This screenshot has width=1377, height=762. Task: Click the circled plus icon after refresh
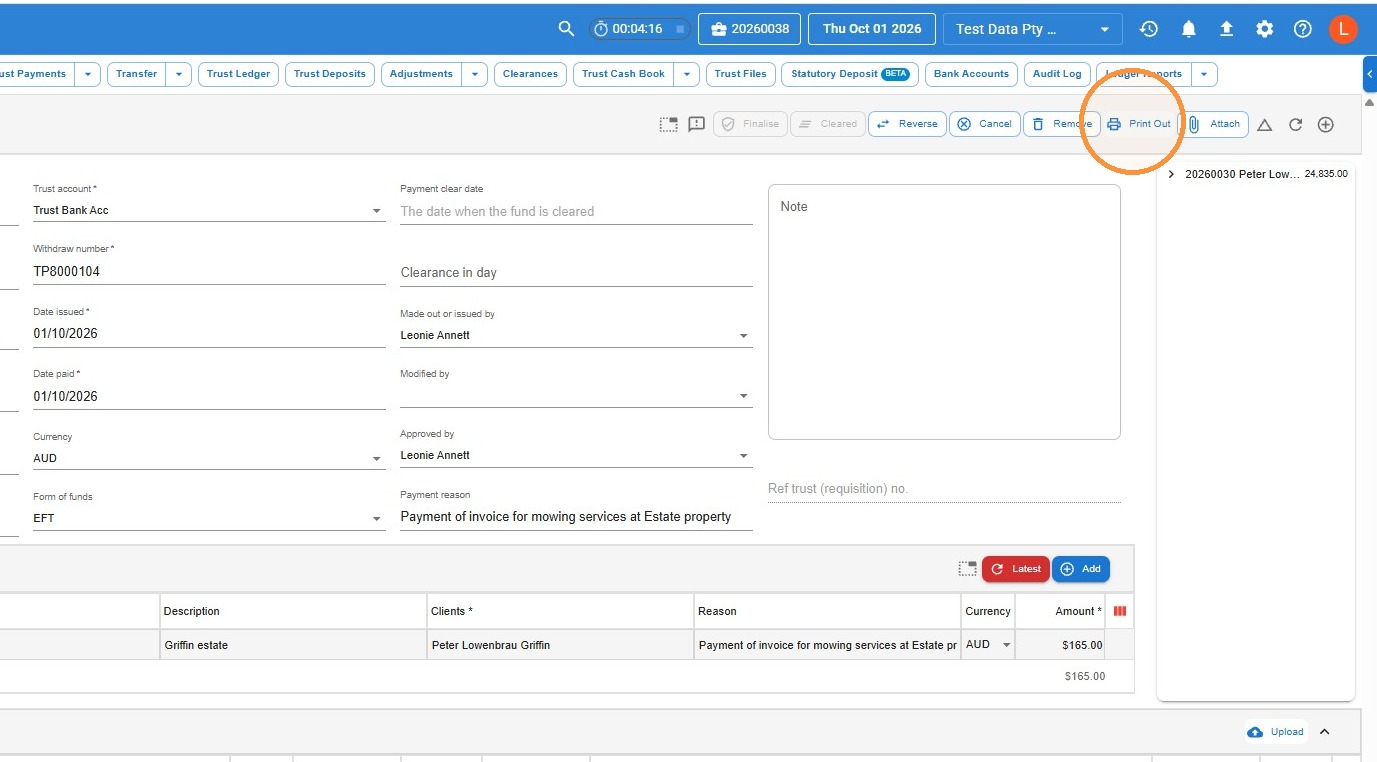(1326, 125)
